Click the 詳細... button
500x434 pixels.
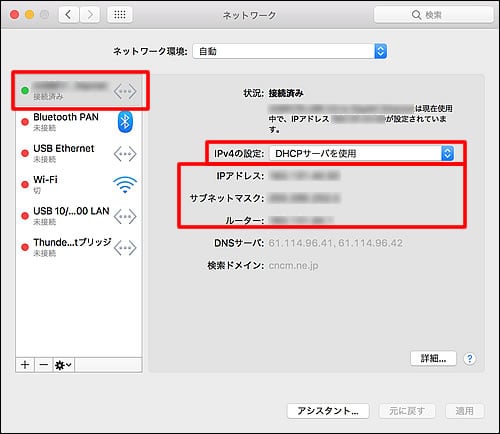pyautogui.click(x=433, y=359)
